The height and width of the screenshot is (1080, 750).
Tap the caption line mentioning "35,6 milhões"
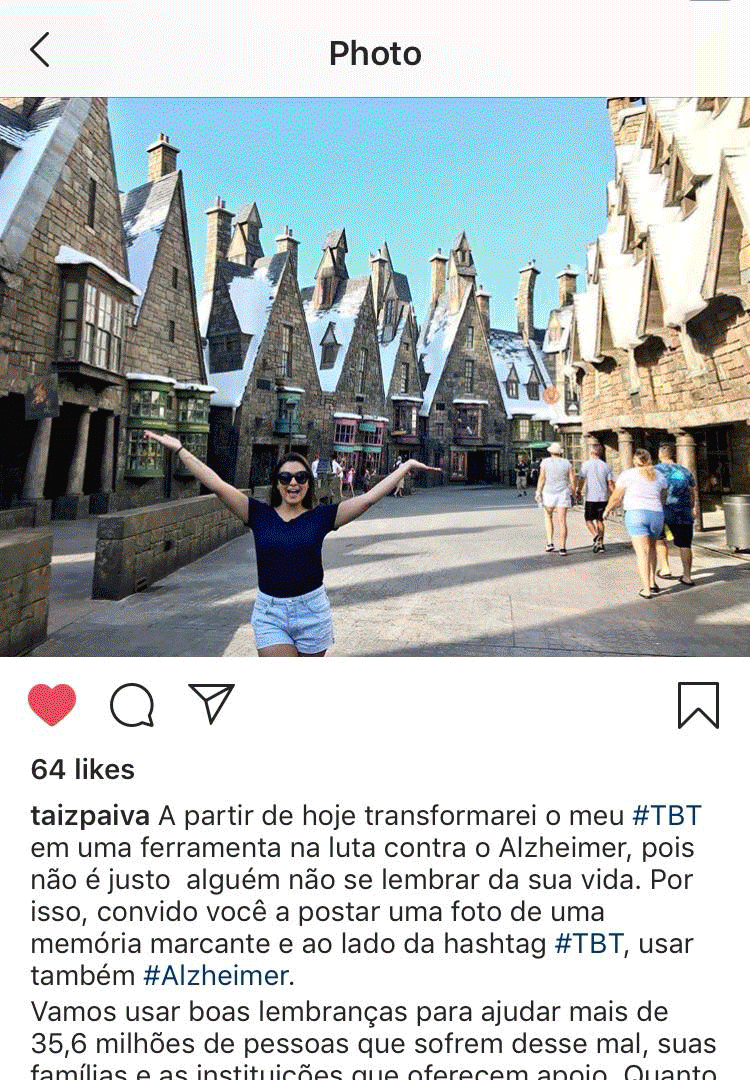(373, 1044)
